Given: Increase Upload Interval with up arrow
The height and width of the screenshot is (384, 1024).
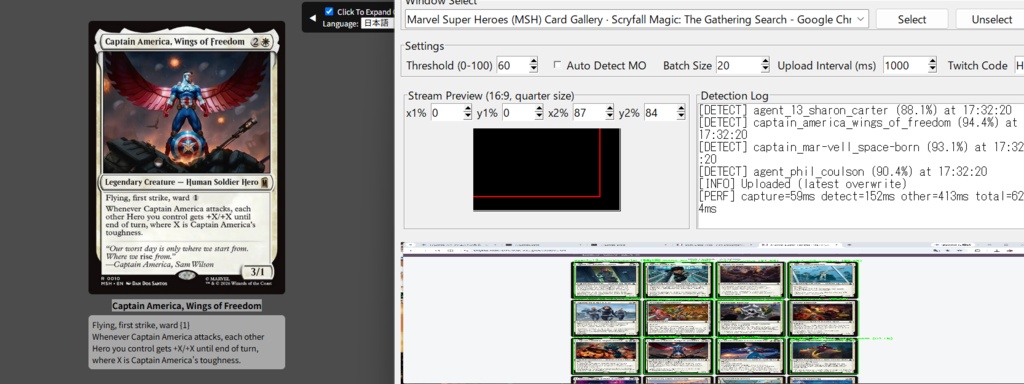Looking at the screenshot, I should [932, 61].
